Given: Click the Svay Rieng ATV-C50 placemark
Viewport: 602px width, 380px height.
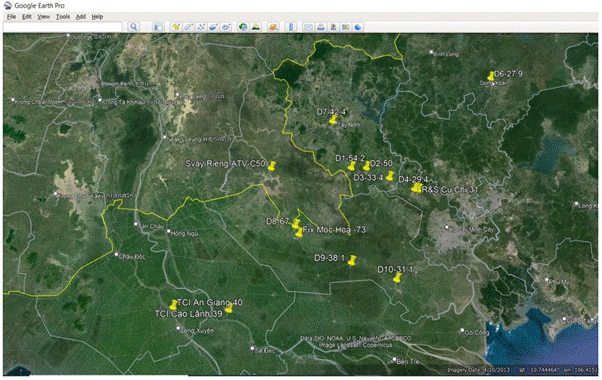Looking at the screenshot, I should click(272, 166).
